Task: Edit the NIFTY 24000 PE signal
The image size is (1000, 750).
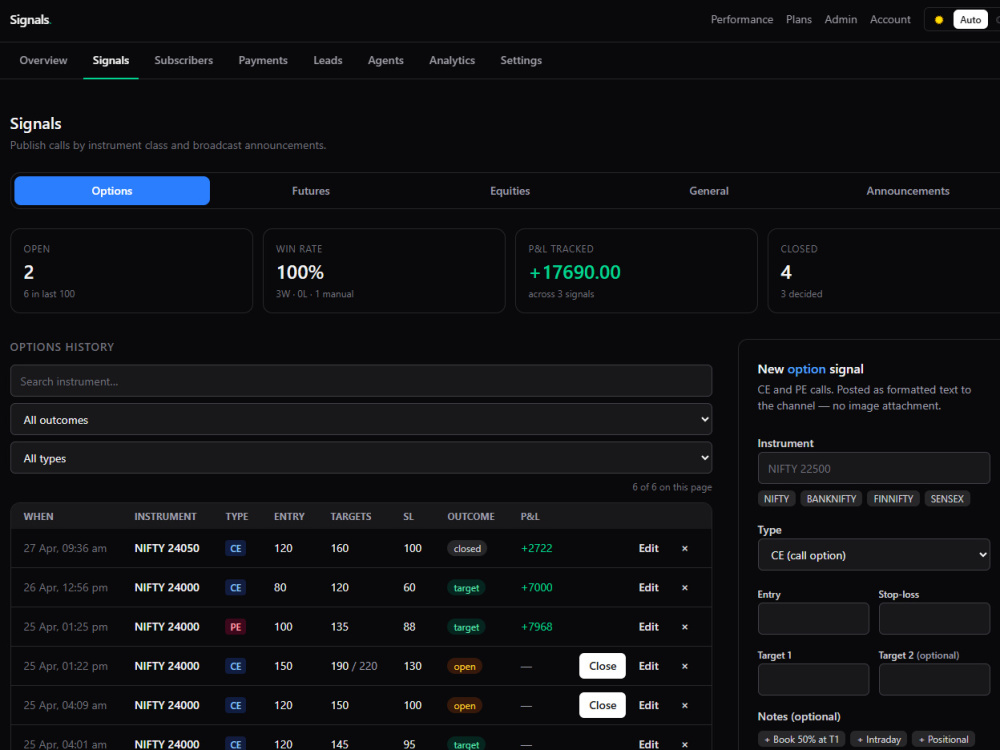Action: 649,627
